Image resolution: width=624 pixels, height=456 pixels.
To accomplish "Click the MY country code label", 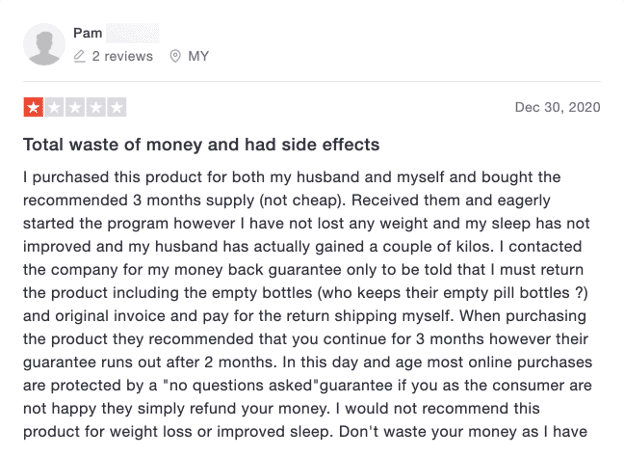I will tap(198, 57).
